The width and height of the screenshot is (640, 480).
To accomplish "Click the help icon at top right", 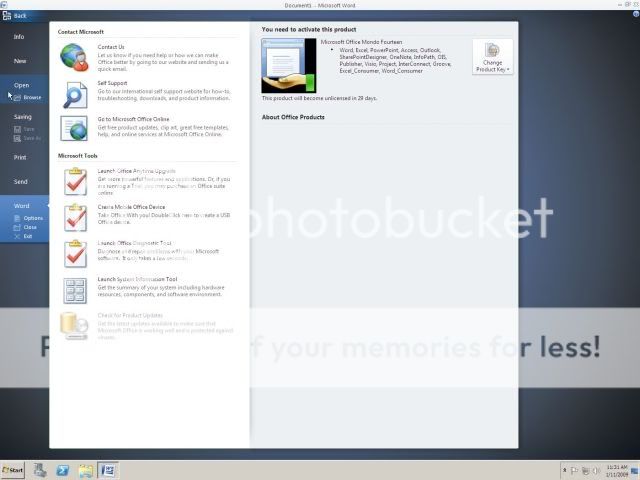I will [x=636, y=14].
